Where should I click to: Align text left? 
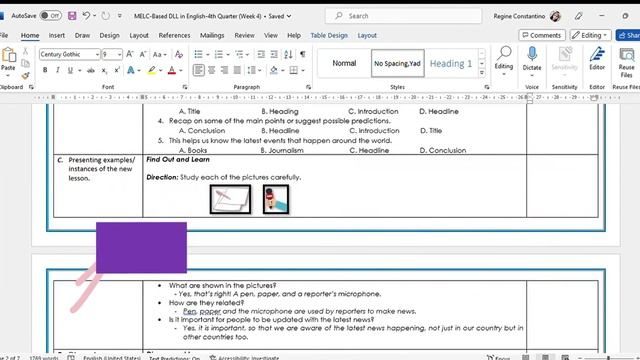pyautogui.click(x=199, y=70)
